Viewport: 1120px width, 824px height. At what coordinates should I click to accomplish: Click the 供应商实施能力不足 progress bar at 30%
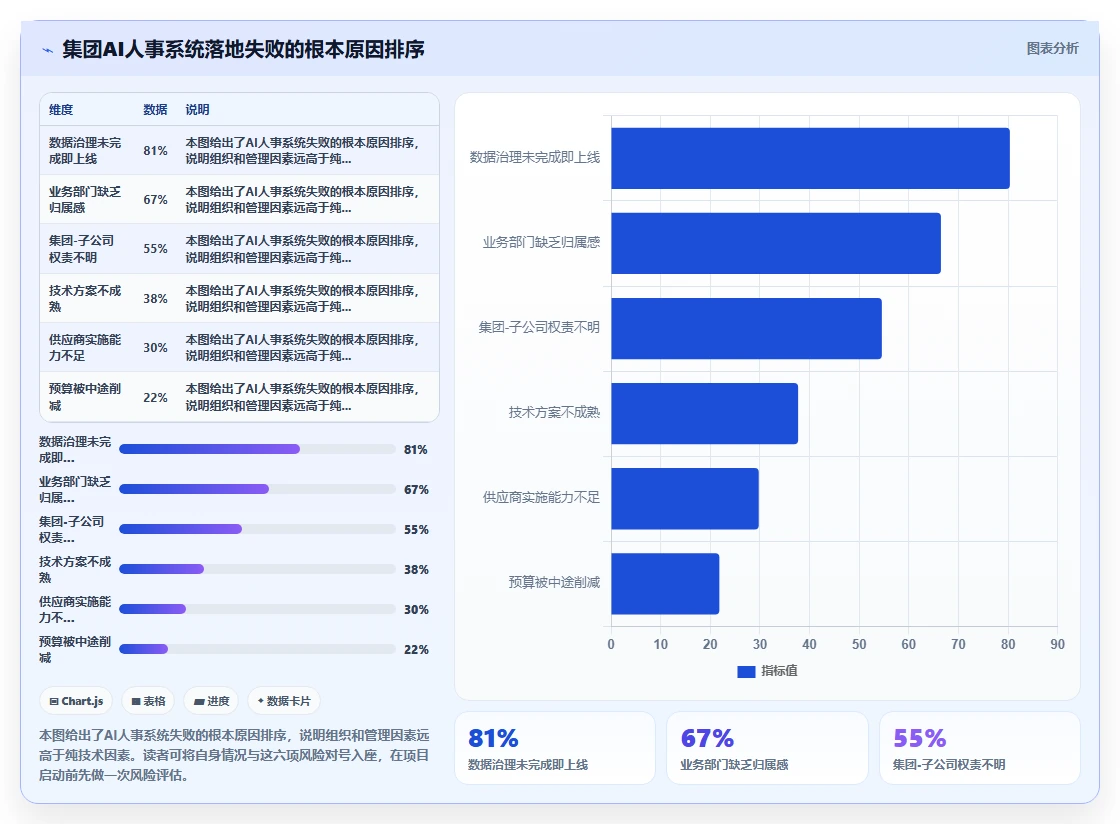click(x=257, y=609)
